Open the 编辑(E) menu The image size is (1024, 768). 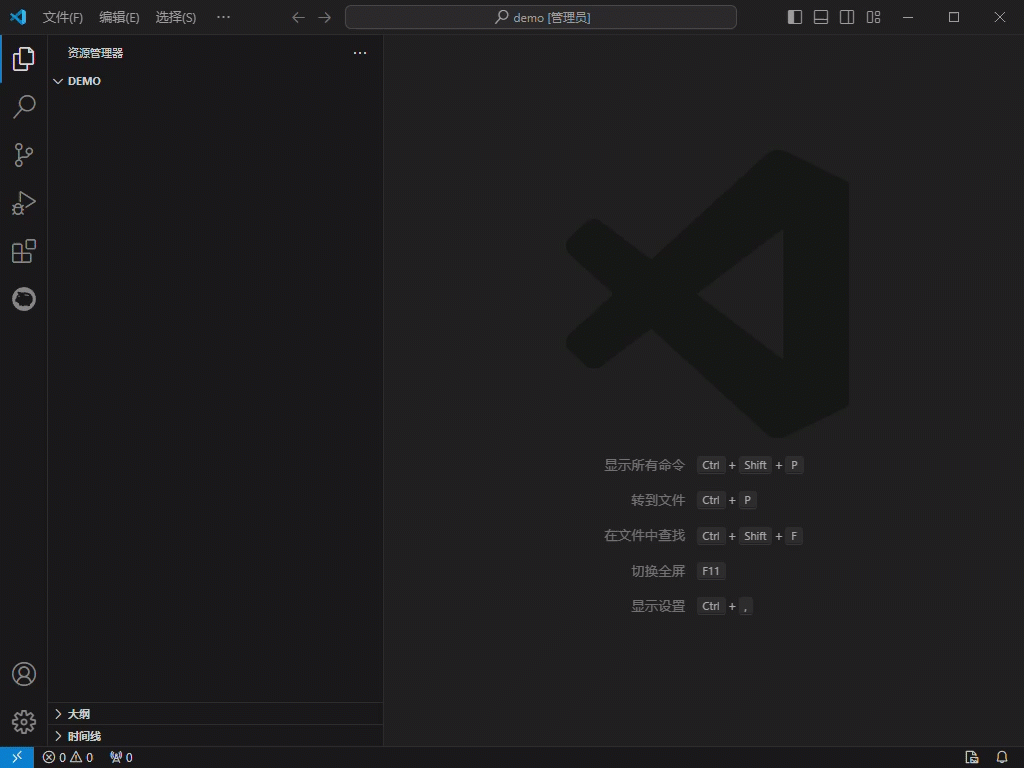[120, 18]
